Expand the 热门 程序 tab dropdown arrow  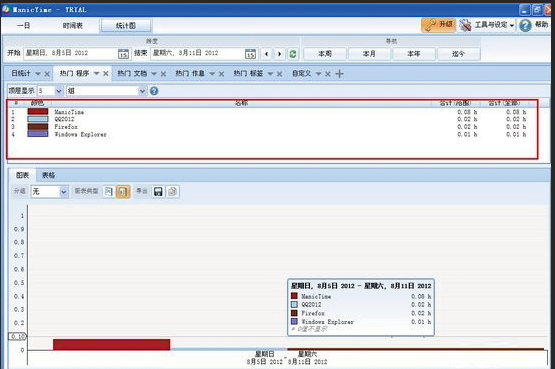tap(96, 73)
